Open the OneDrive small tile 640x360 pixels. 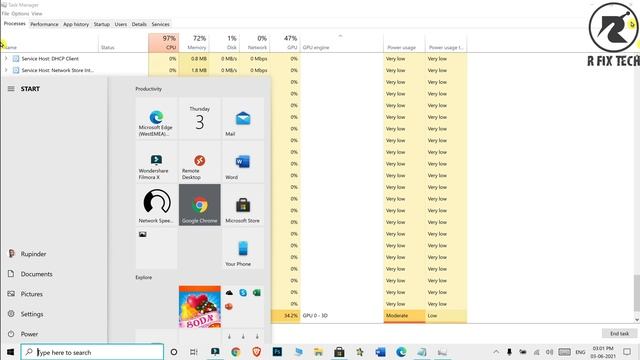229,293
